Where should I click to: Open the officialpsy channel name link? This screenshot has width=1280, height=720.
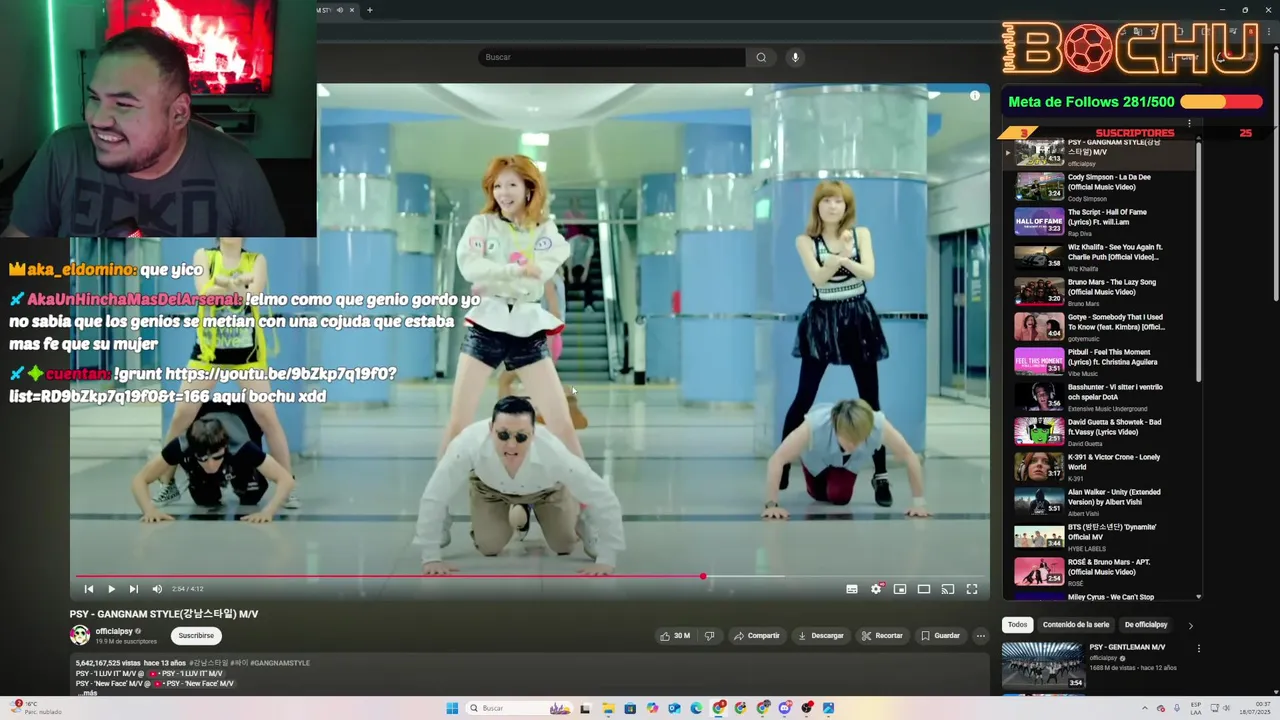pos(114,631)
